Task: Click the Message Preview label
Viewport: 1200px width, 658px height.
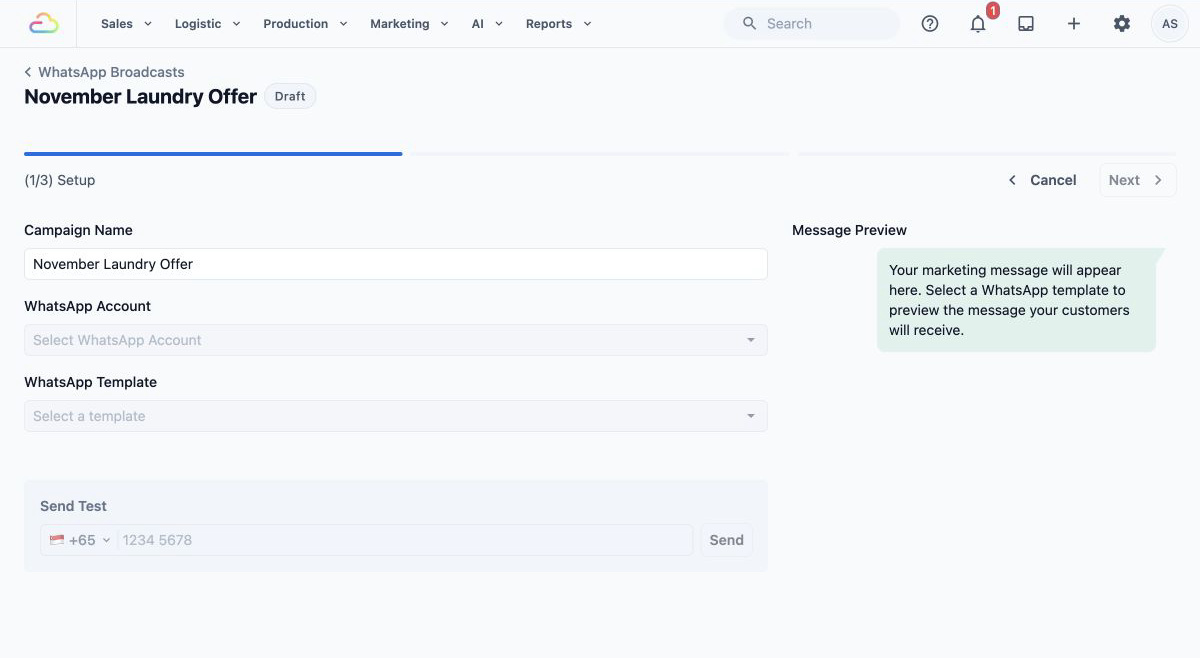Action: pos(849,230)
